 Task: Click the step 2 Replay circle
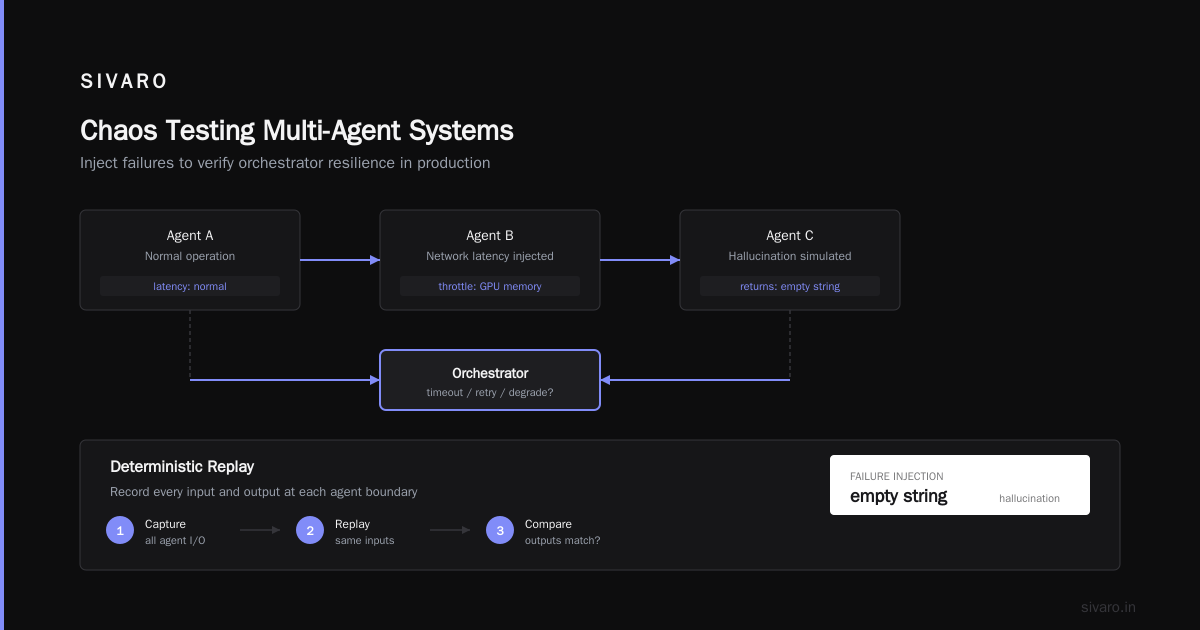point(310,530)
